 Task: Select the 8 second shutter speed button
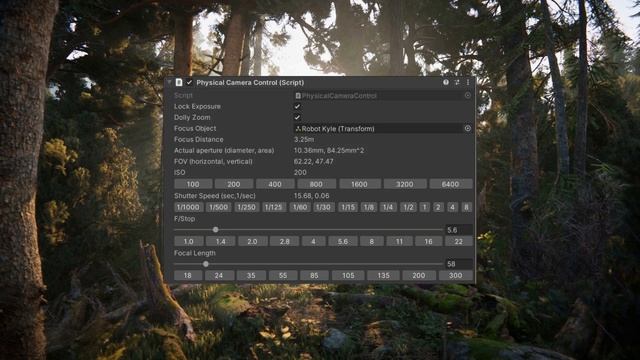tap(467, 207)
